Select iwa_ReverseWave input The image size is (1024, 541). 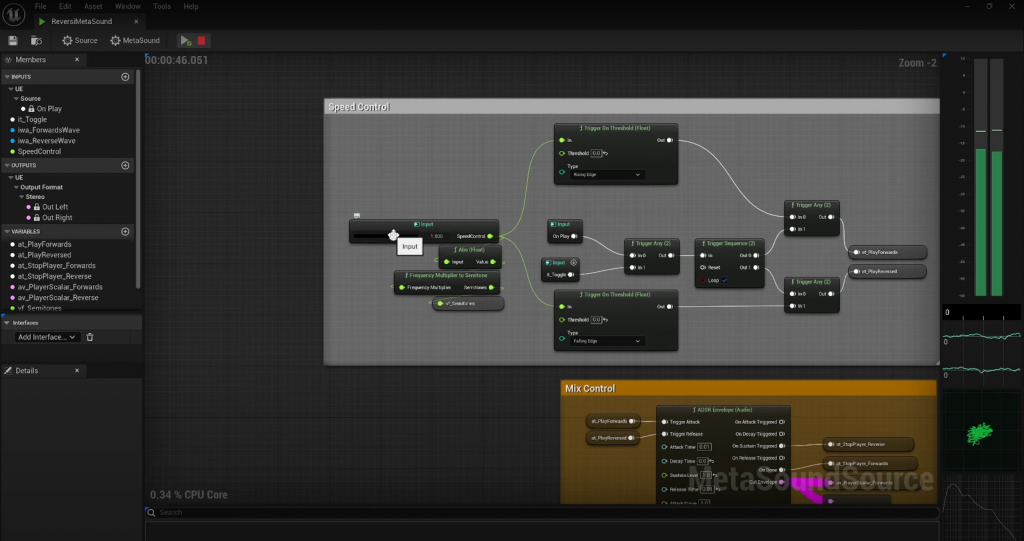coord(46,140)
